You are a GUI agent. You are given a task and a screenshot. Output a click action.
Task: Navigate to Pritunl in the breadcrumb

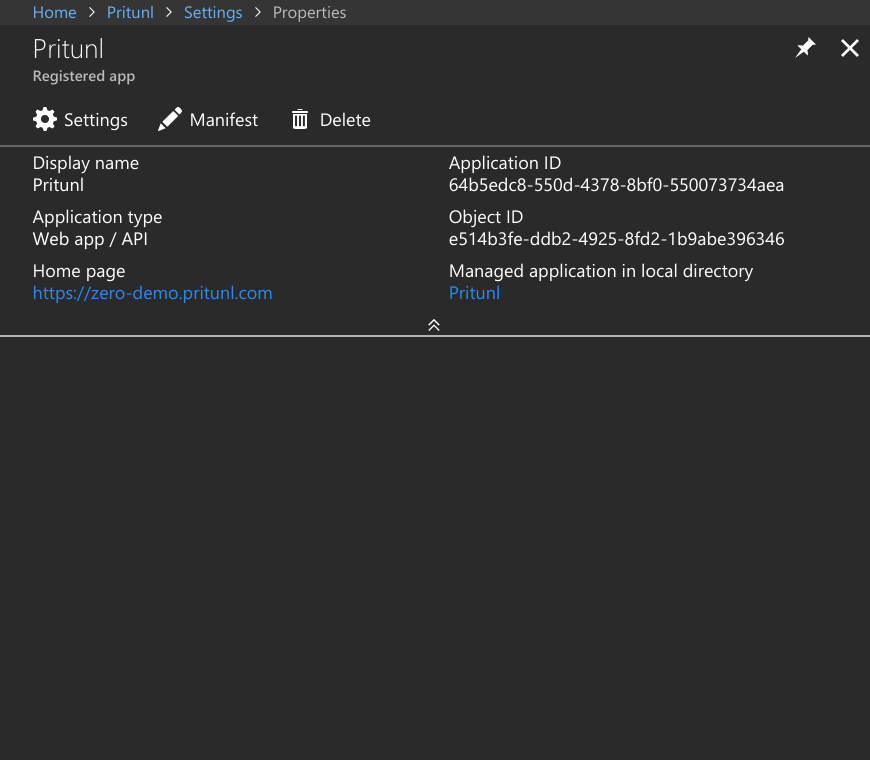130,12
